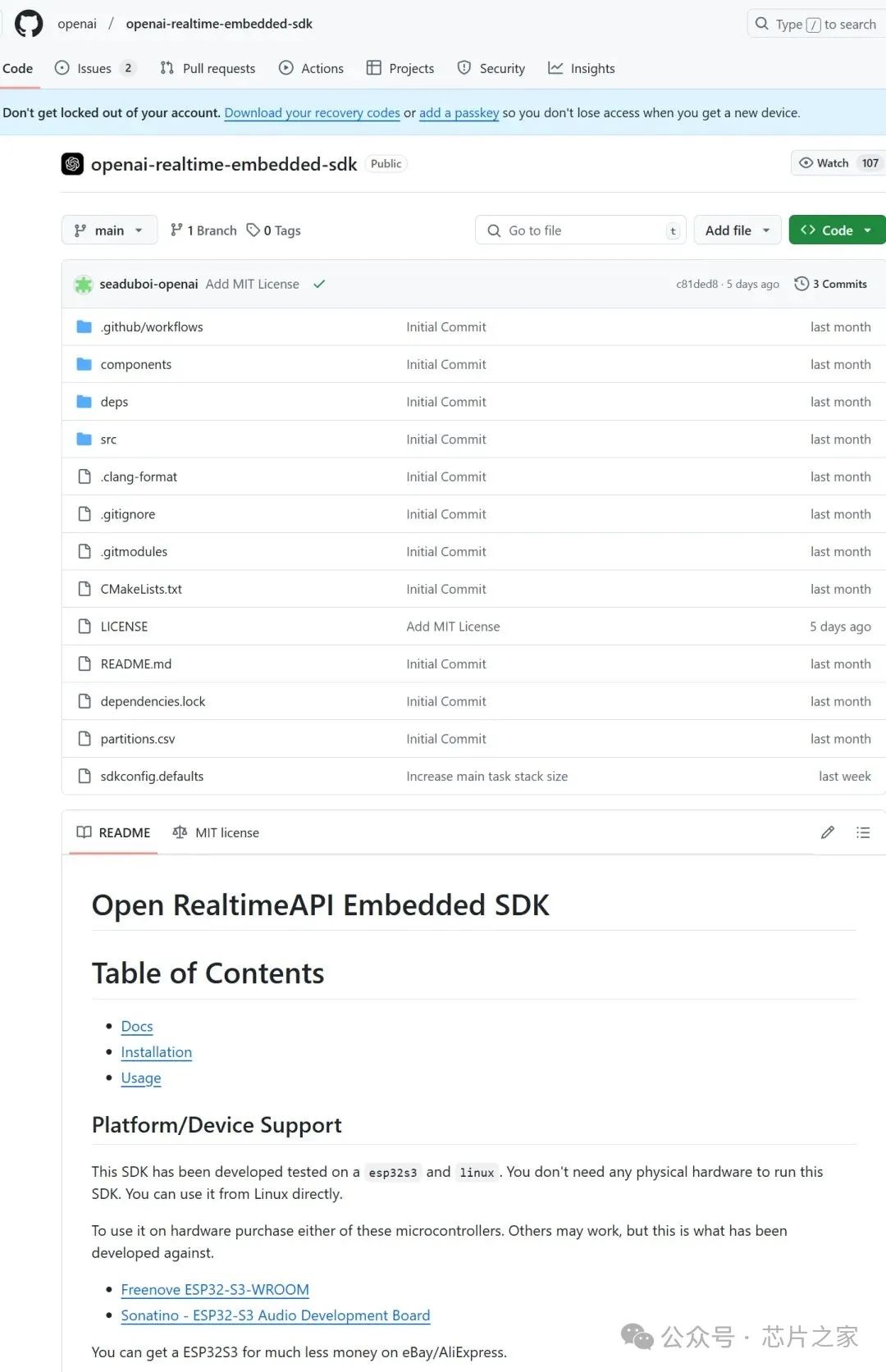Select the README tab
The image size is (886, 1372).
click(x=113, y=832)
